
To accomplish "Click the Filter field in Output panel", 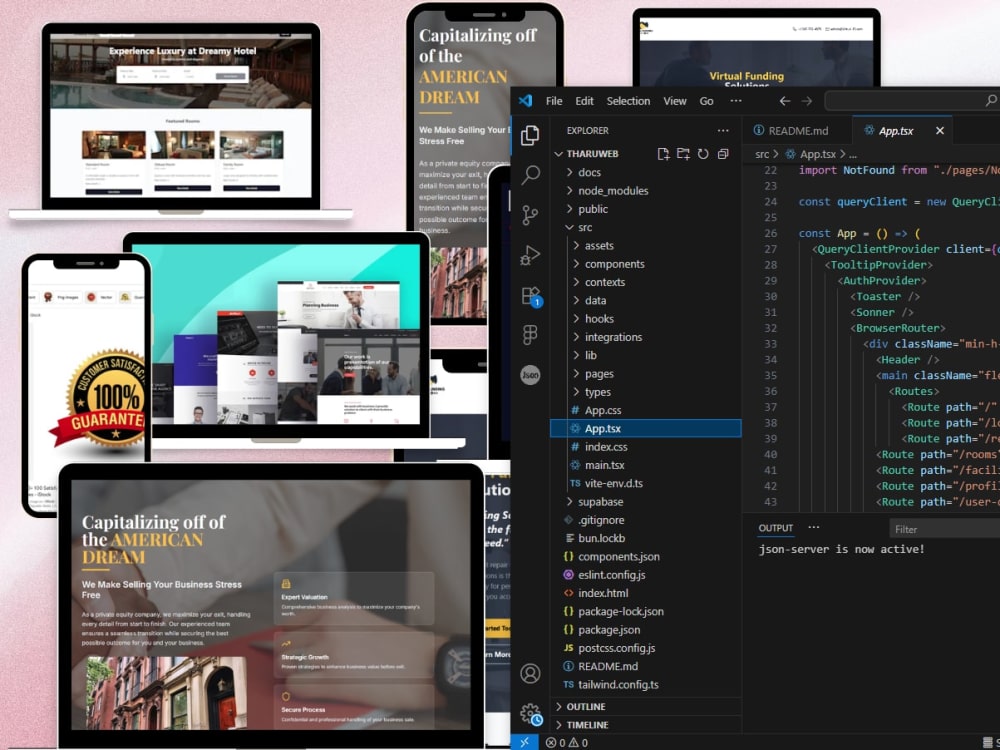I will [945, 529].
